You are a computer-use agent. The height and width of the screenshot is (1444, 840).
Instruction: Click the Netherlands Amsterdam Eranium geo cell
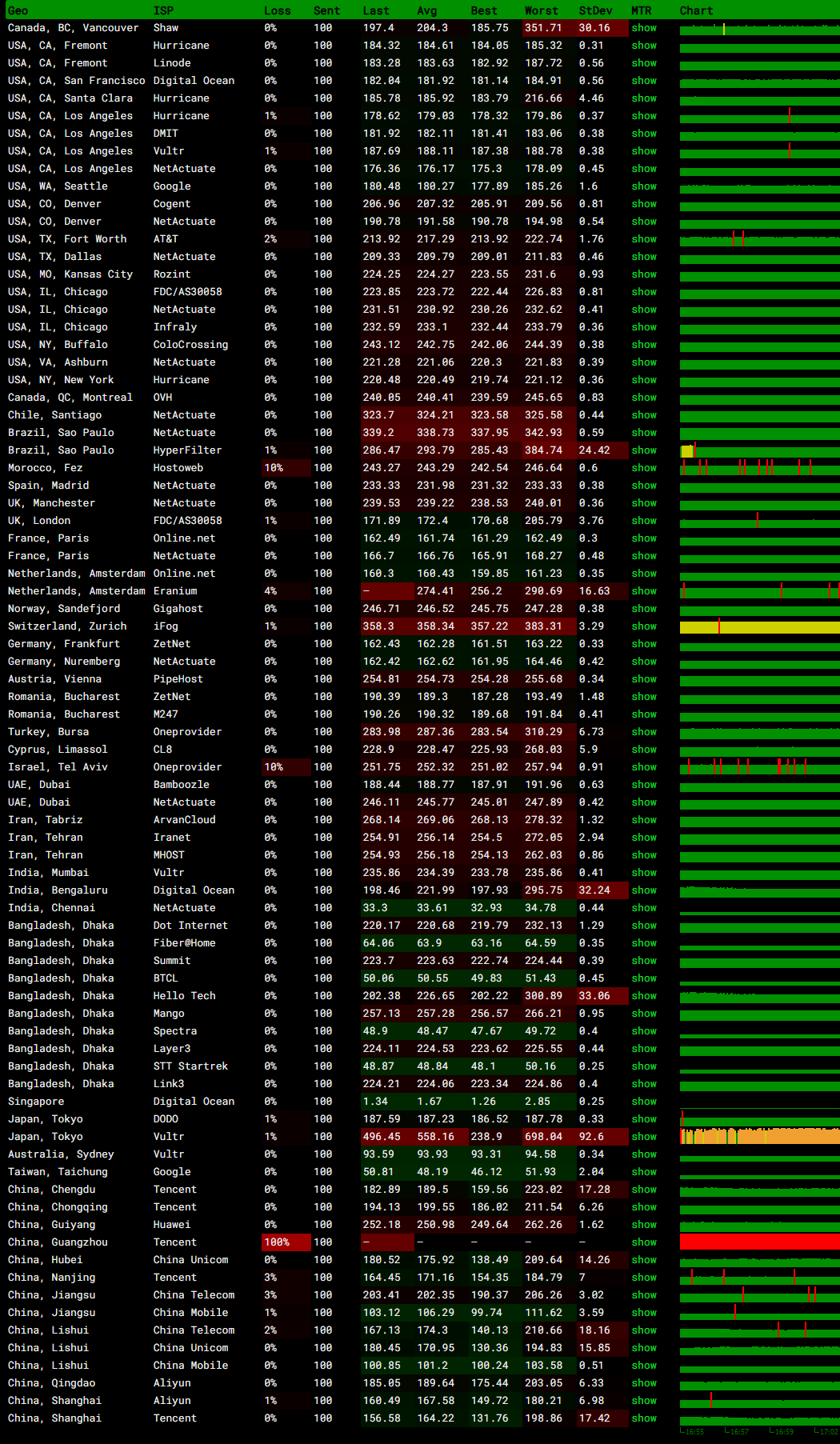point(76,591)
